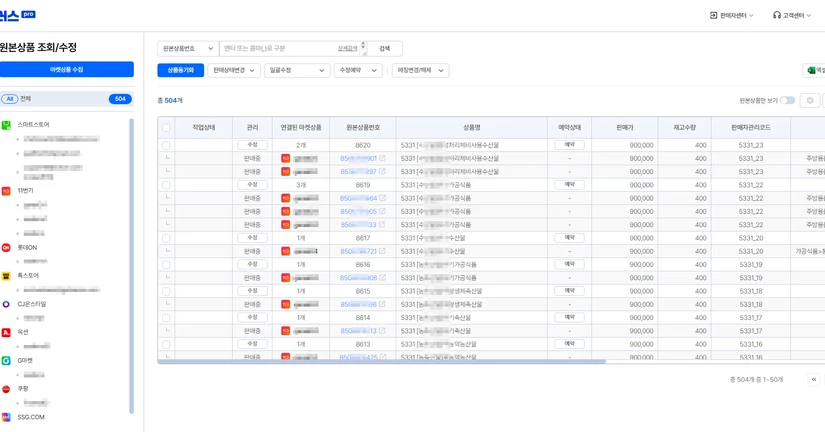This screenshot has height=432, width=825.
Task: Select the G마켓 market icon in sidebar
Action: [x=6, y=360]
